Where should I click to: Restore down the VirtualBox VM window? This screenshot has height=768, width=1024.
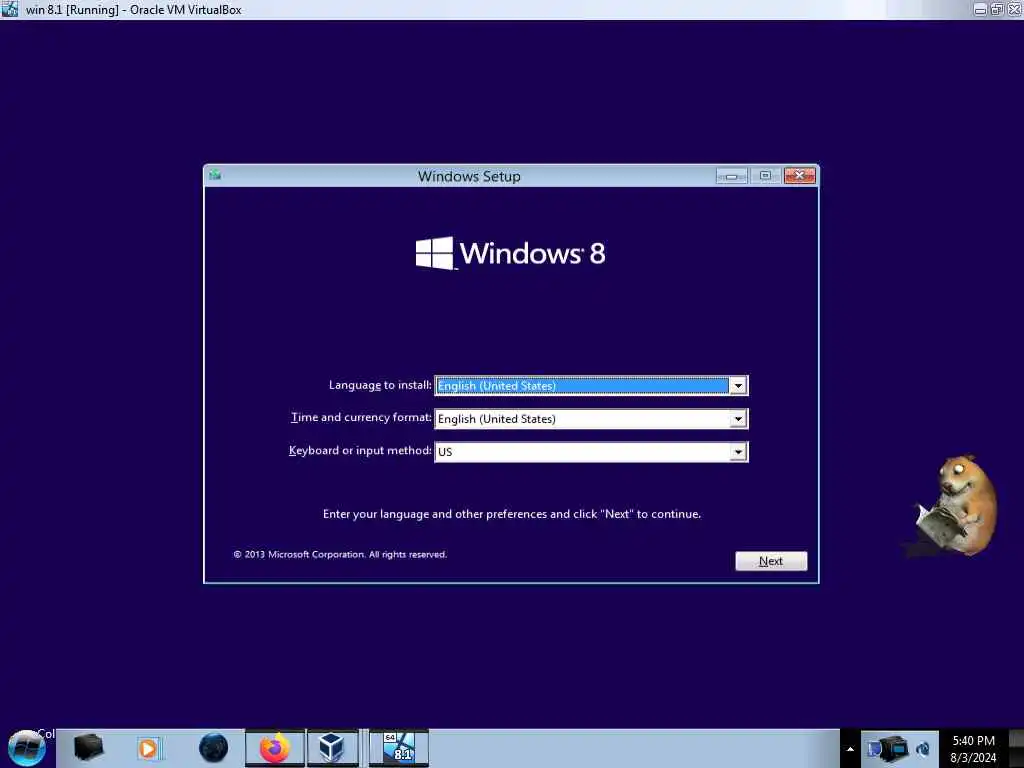click(x=997, y=10)
